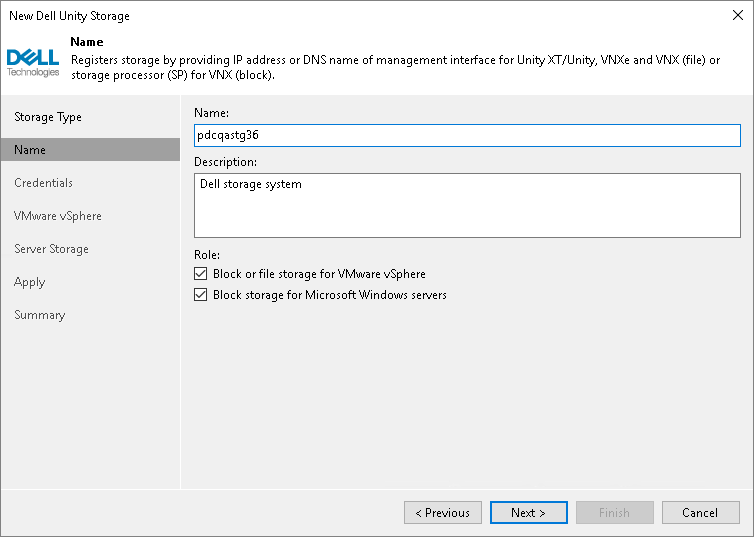Select the Name wizard step
This screenshot has width=754, height=537.
pos(90,150)
